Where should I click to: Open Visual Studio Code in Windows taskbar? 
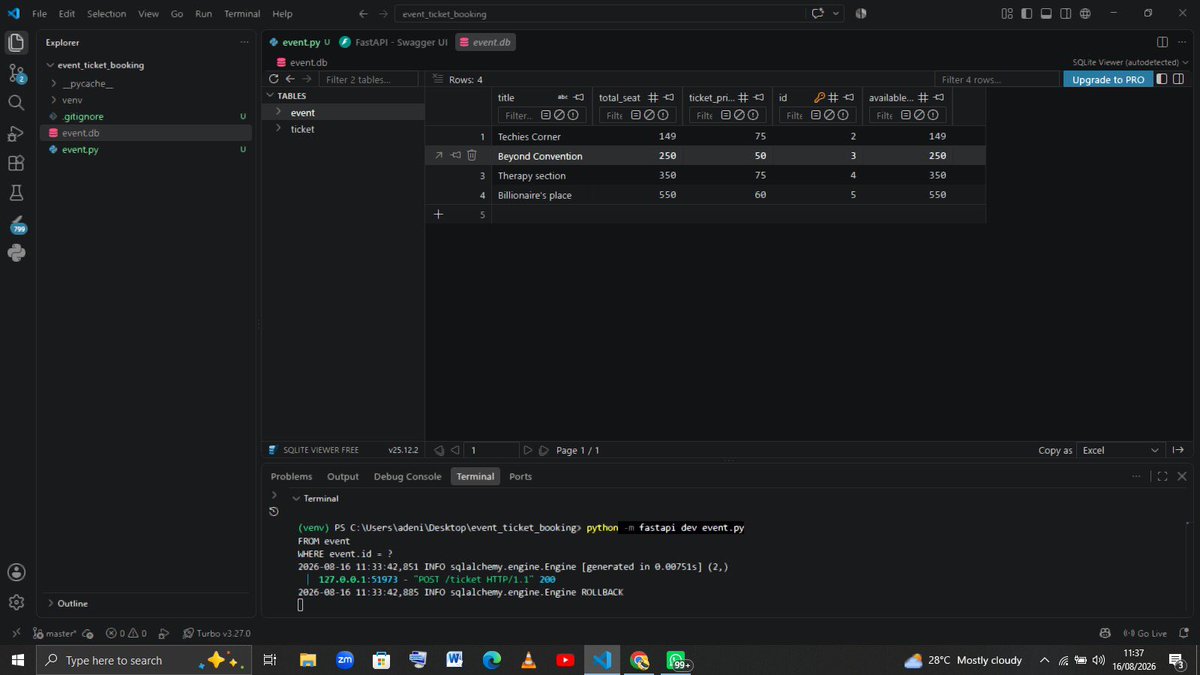pos(601,661)
